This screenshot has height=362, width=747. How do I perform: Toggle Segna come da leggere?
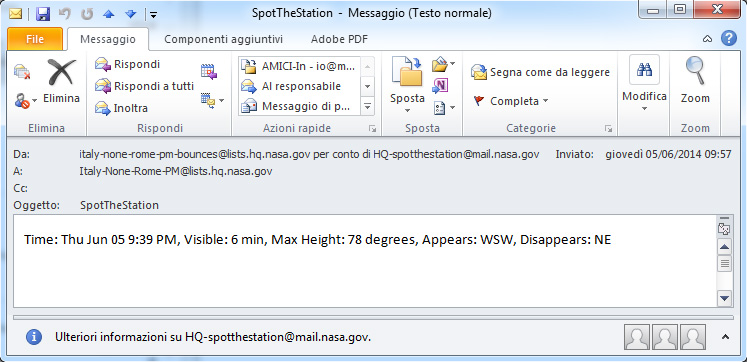(540, 72)
